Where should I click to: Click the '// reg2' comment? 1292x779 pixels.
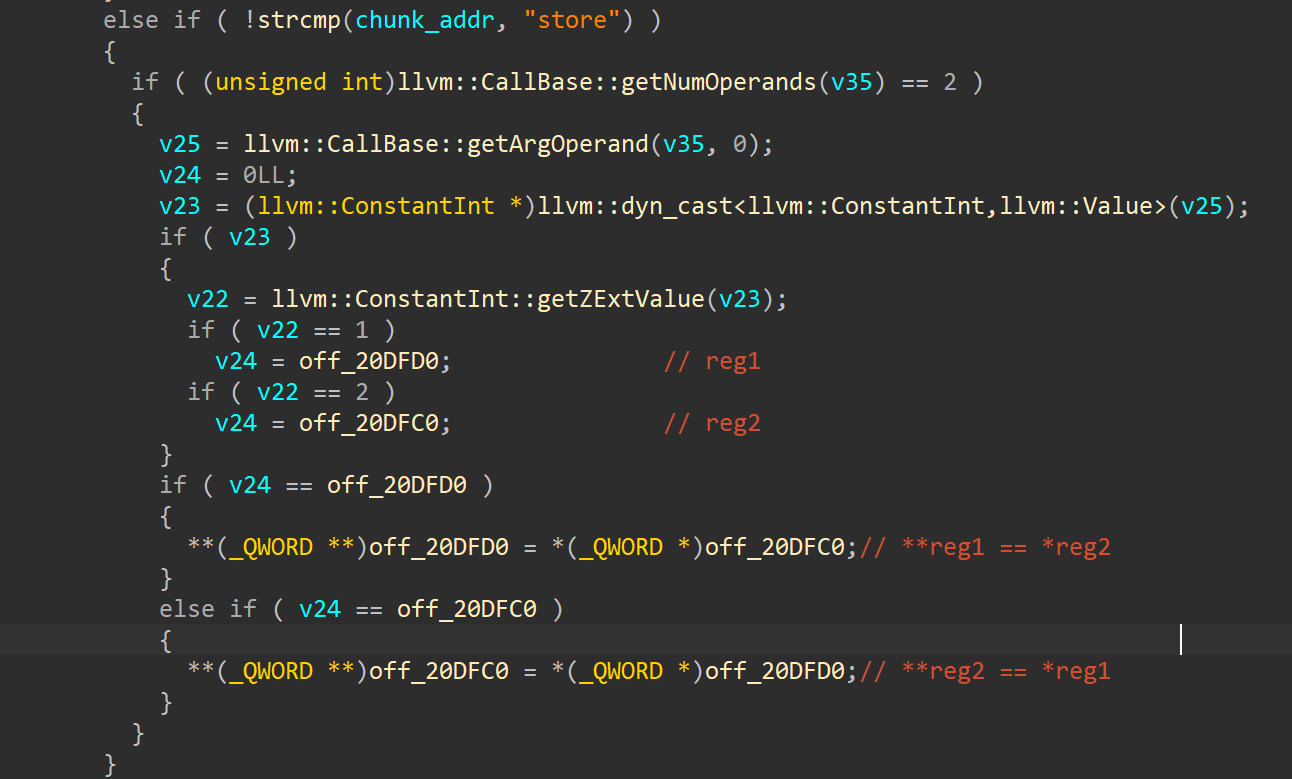pyautogui.click(x=712, y=423)
